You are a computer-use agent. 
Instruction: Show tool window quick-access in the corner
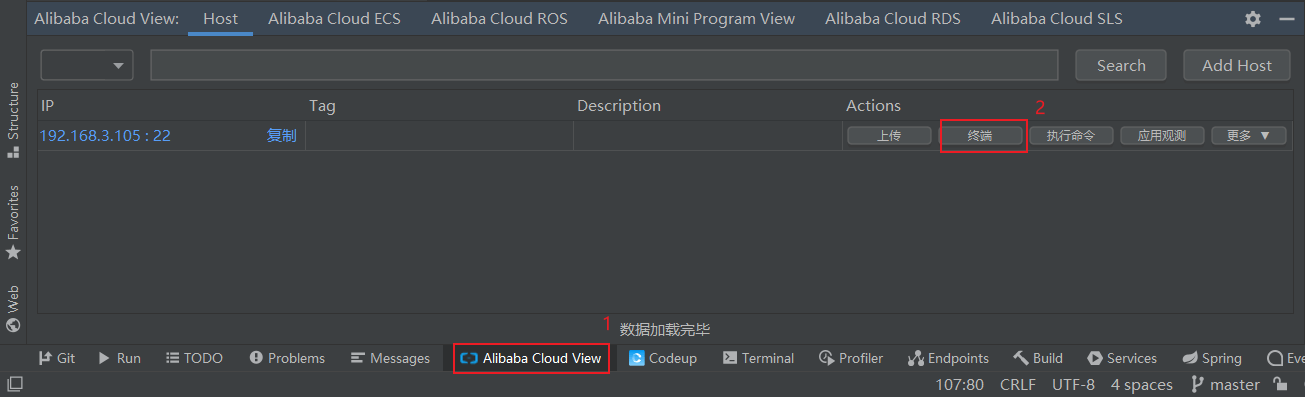[13, 385]
